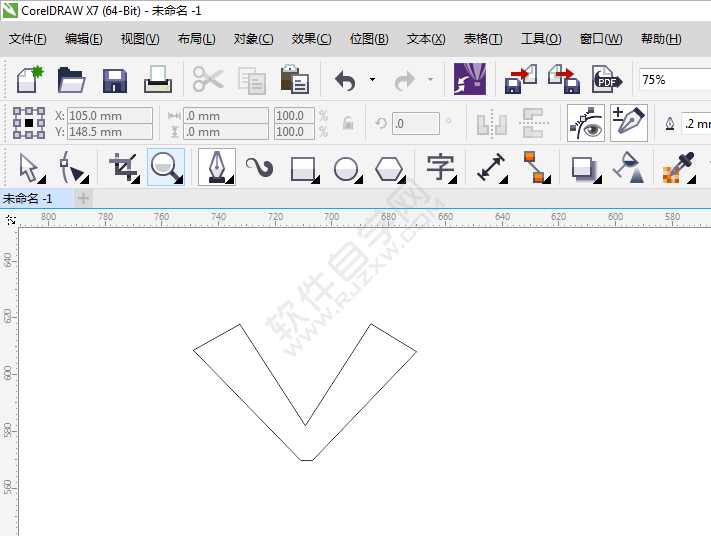
Task: Open the 布局(L) menu
Action: [196, 39]
